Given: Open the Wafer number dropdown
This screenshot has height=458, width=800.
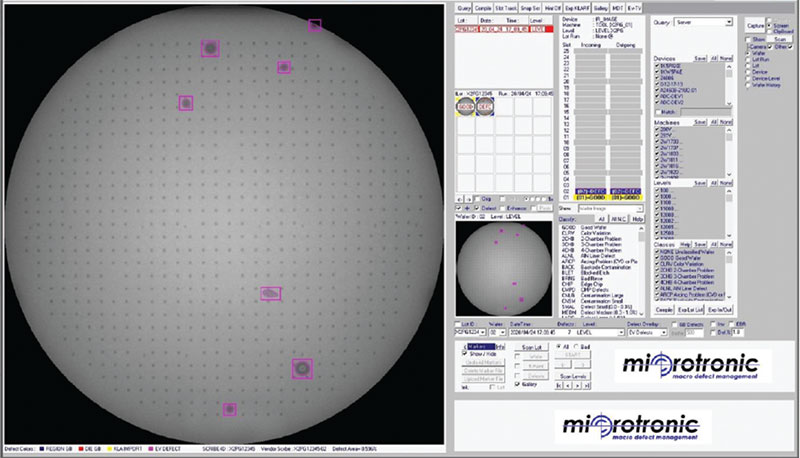Looking at the screenshot, I should coord(497,333).
